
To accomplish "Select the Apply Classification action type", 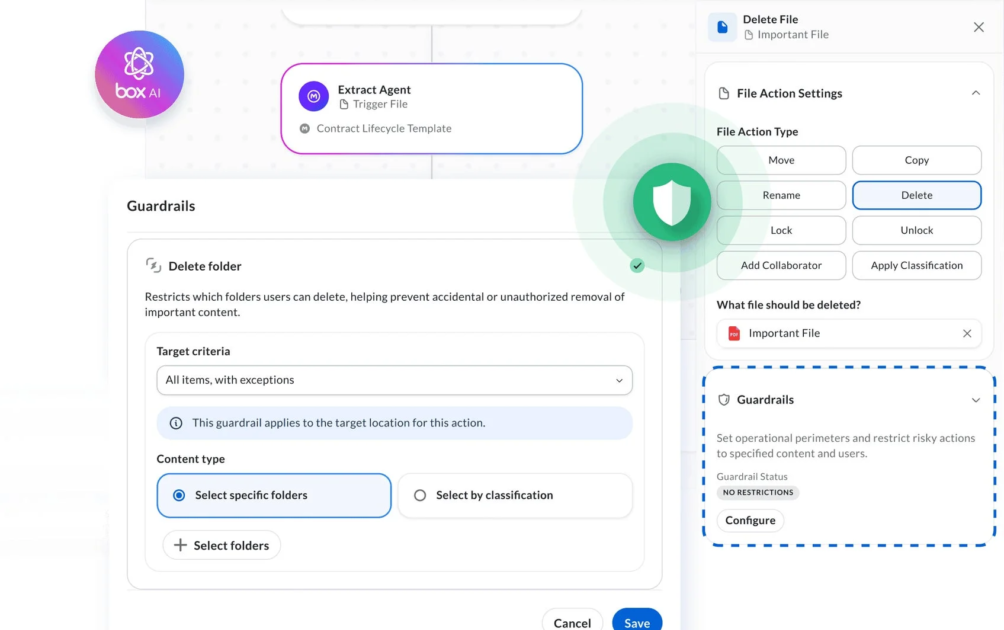I will point(916,265).
